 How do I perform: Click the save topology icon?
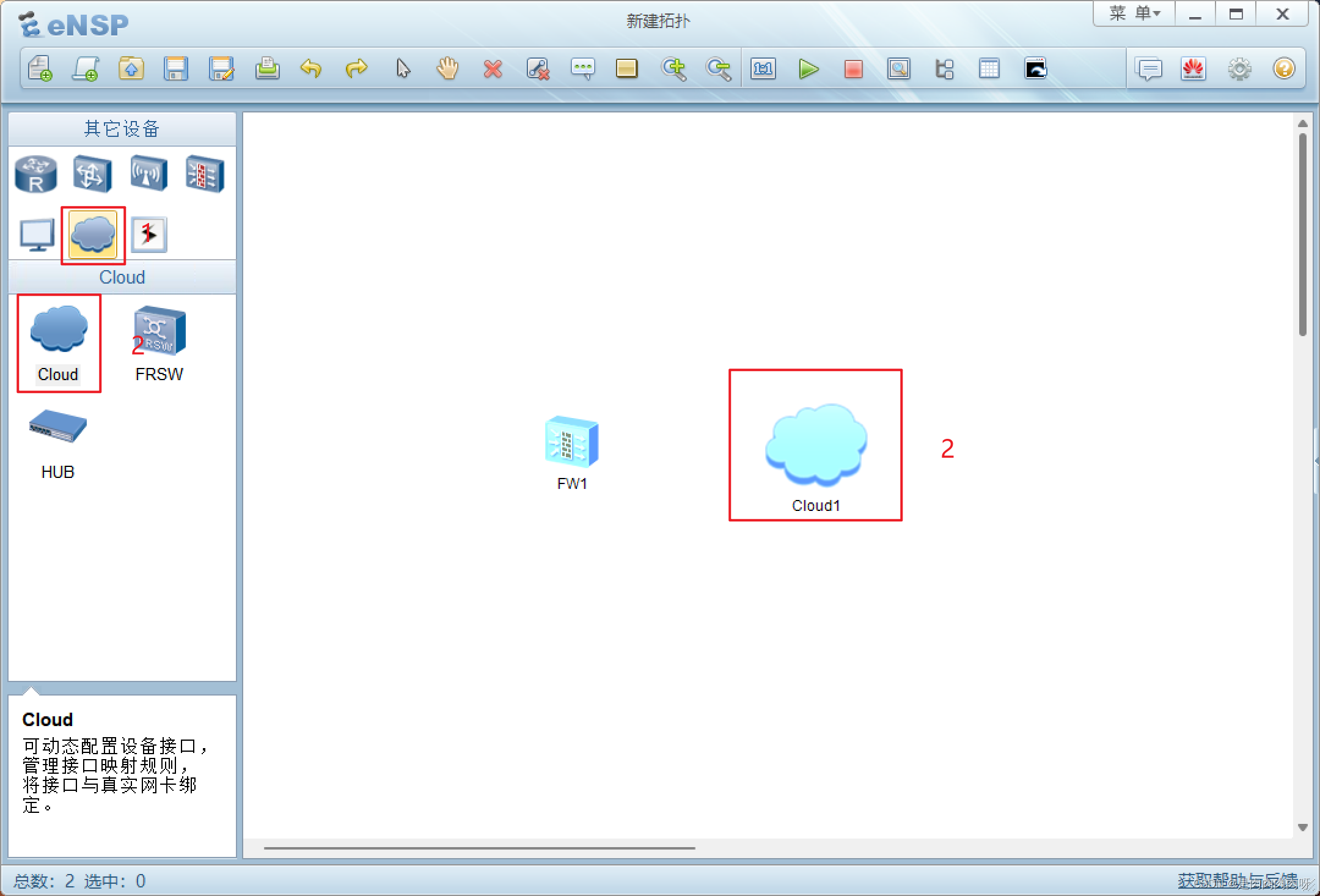[x=175, y=68]
